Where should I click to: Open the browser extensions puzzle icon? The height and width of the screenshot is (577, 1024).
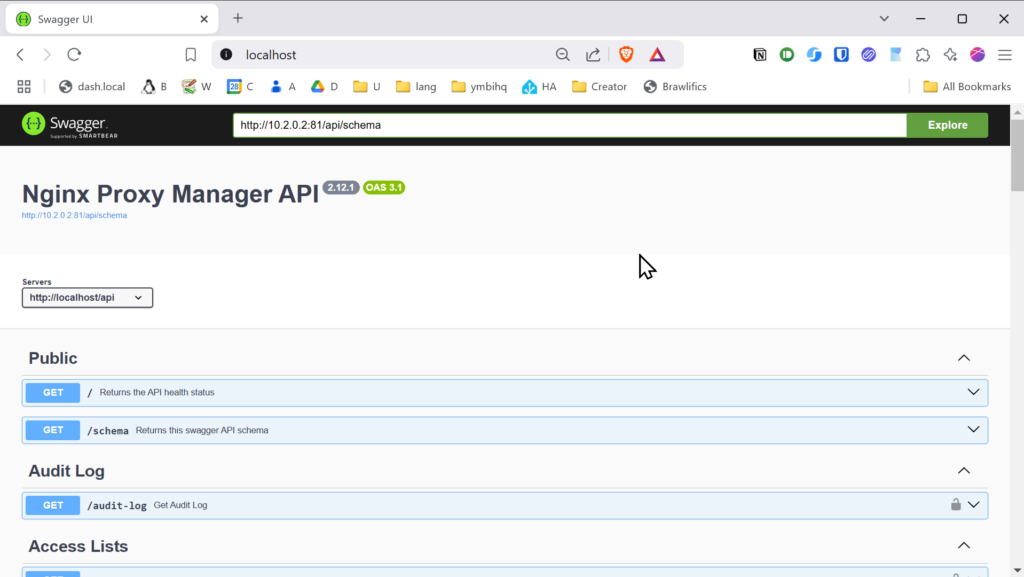[923, 55]
